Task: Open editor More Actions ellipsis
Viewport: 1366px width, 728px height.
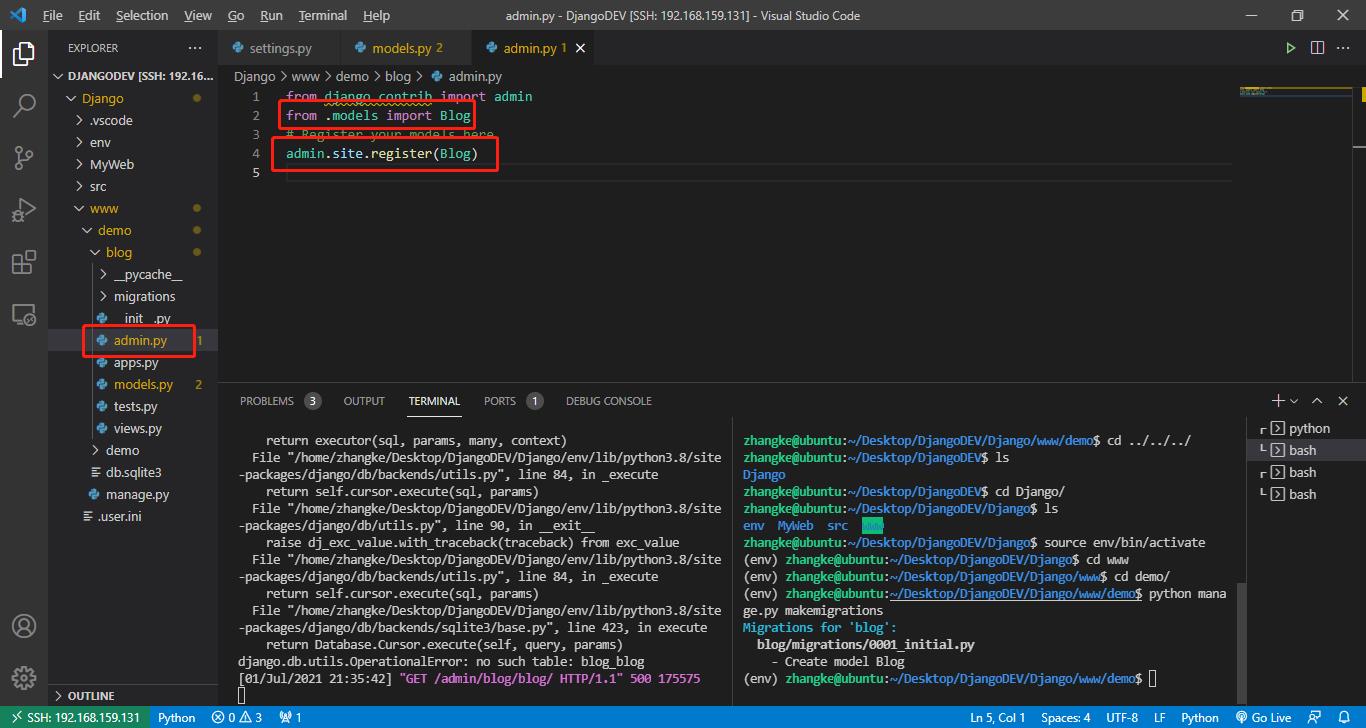Action: click(1345, 48)
